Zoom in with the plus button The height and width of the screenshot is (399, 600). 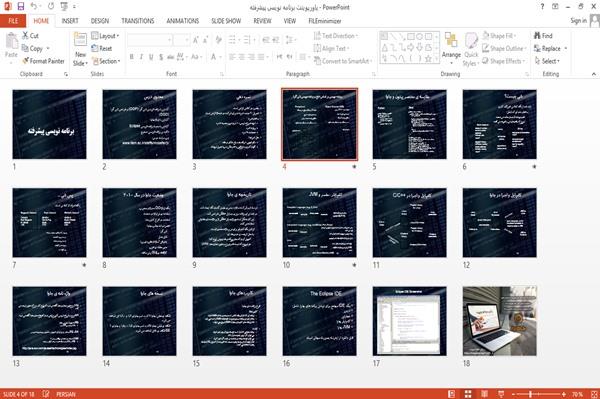(564, 394)
